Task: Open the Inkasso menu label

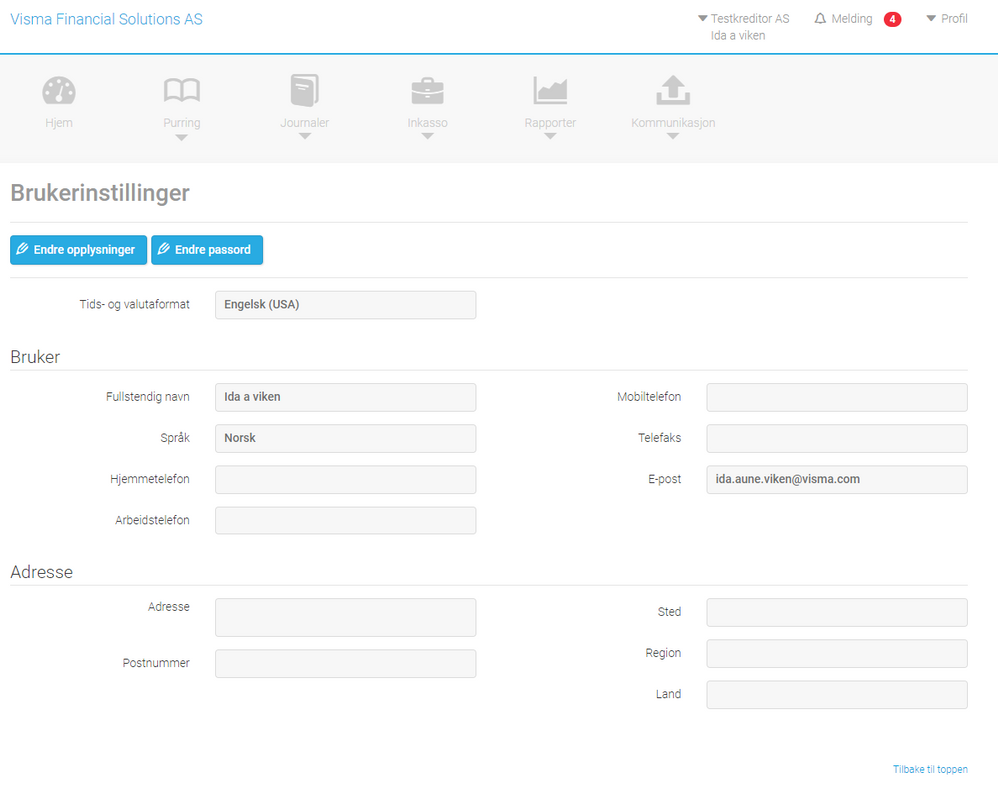Action: (428, 123)
